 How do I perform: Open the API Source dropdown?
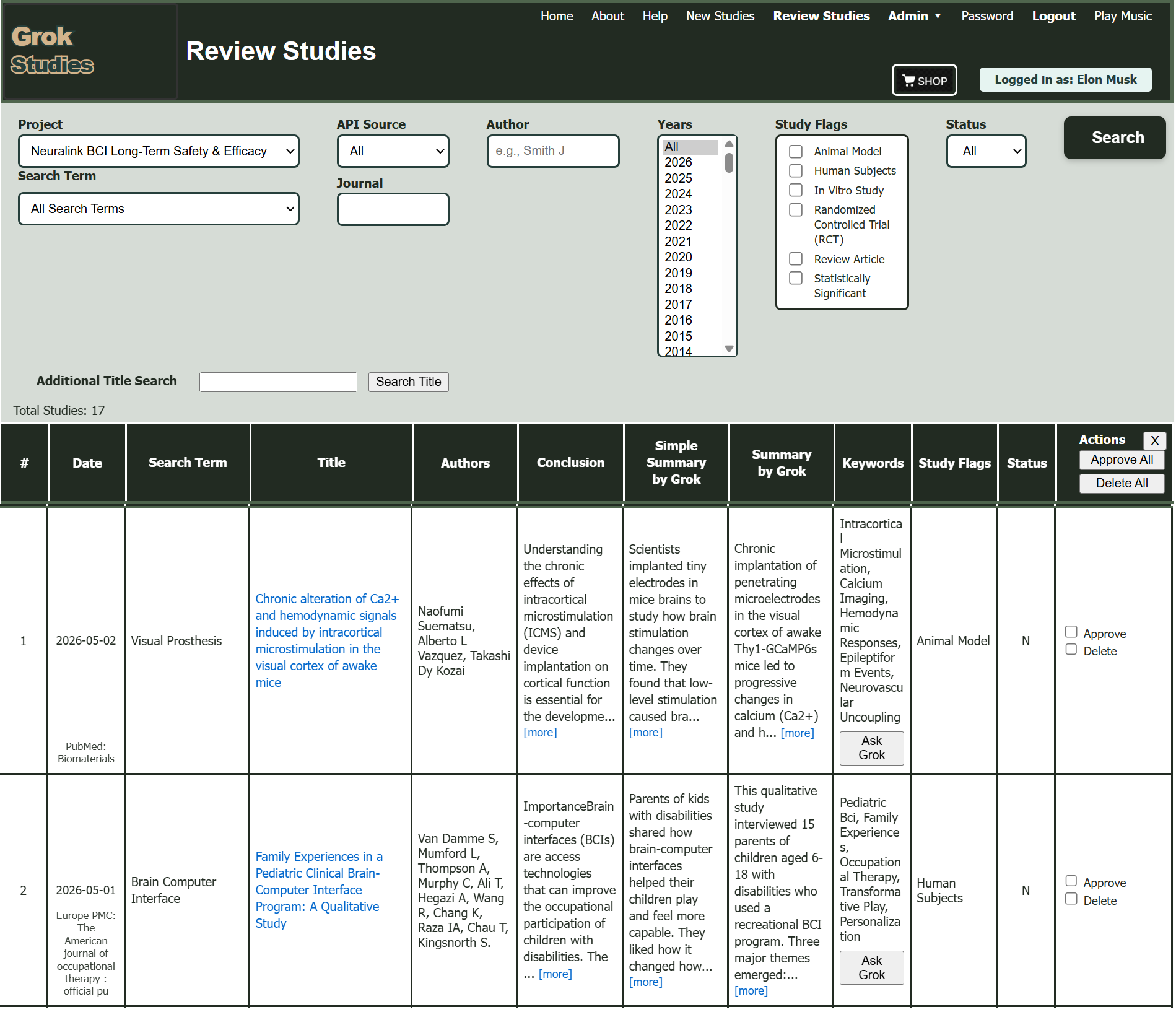pyautogui.click(x=393, y=151)
